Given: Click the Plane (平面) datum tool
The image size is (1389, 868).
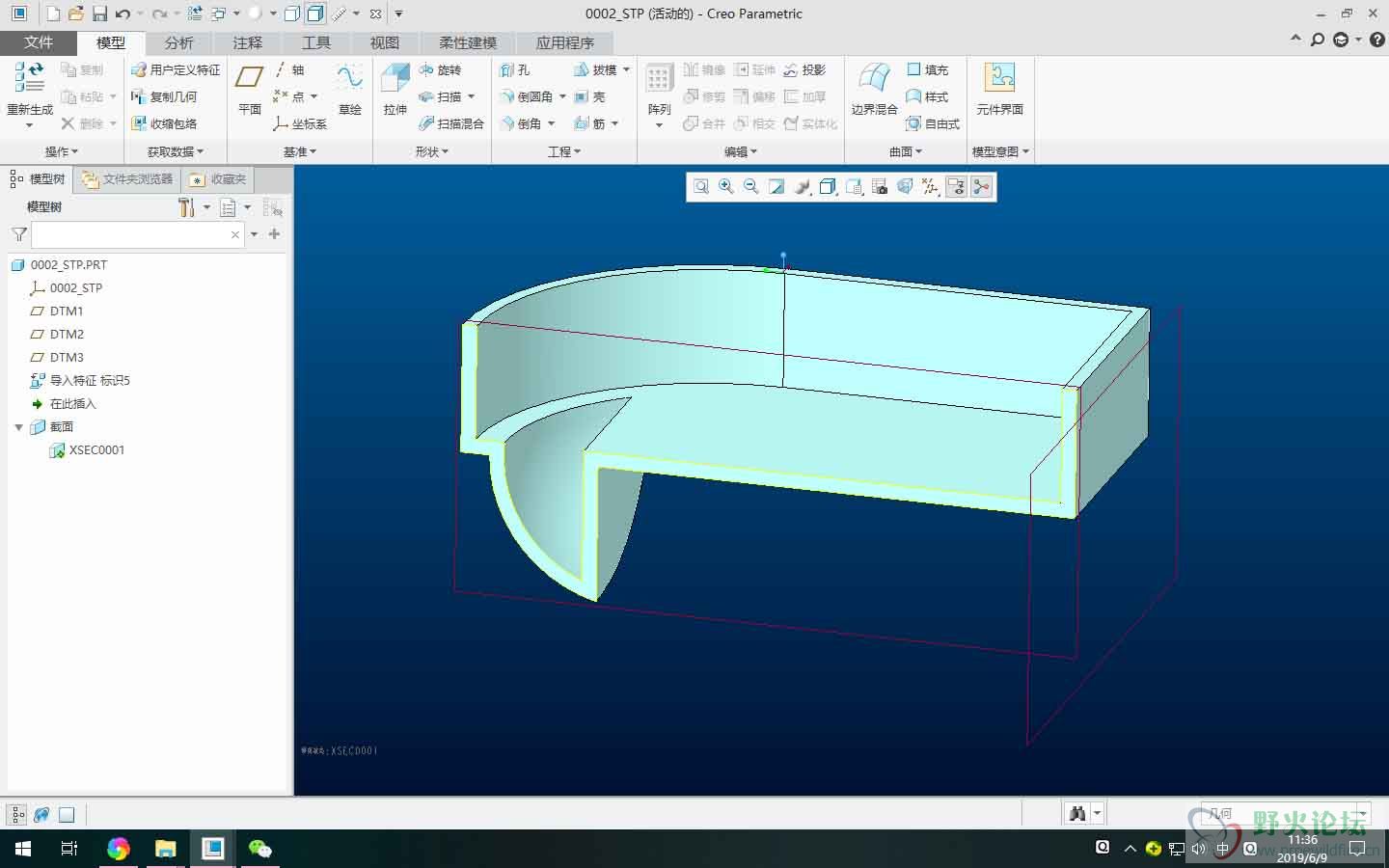Looking at the screenshot, I should (250, 91).
